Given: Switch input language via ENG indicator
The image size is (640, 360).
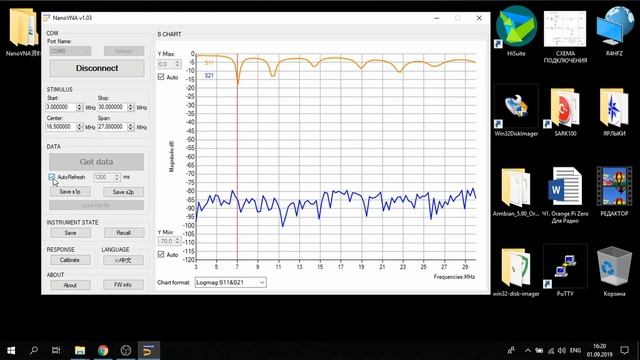Looking at the screenshot, I should tap(575, 350).
